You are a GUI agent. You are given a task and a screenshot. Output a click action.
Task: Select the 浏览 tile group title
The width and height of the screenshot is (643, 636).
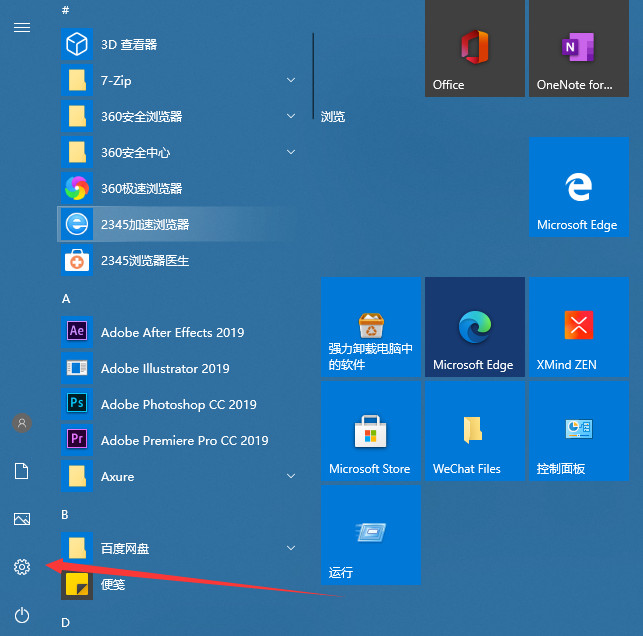333,117
